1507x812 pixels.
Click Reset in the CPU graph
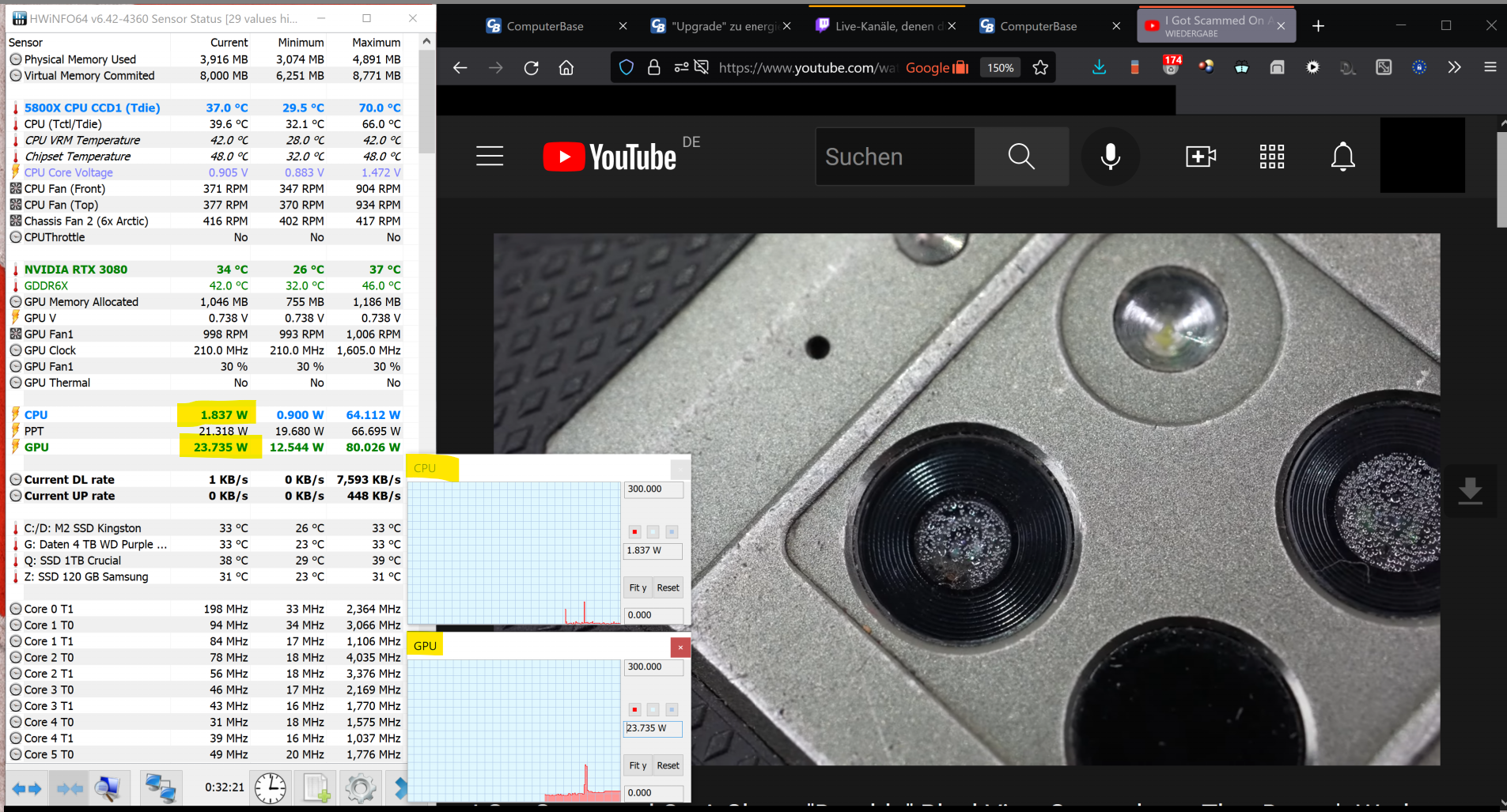point(668,587)
